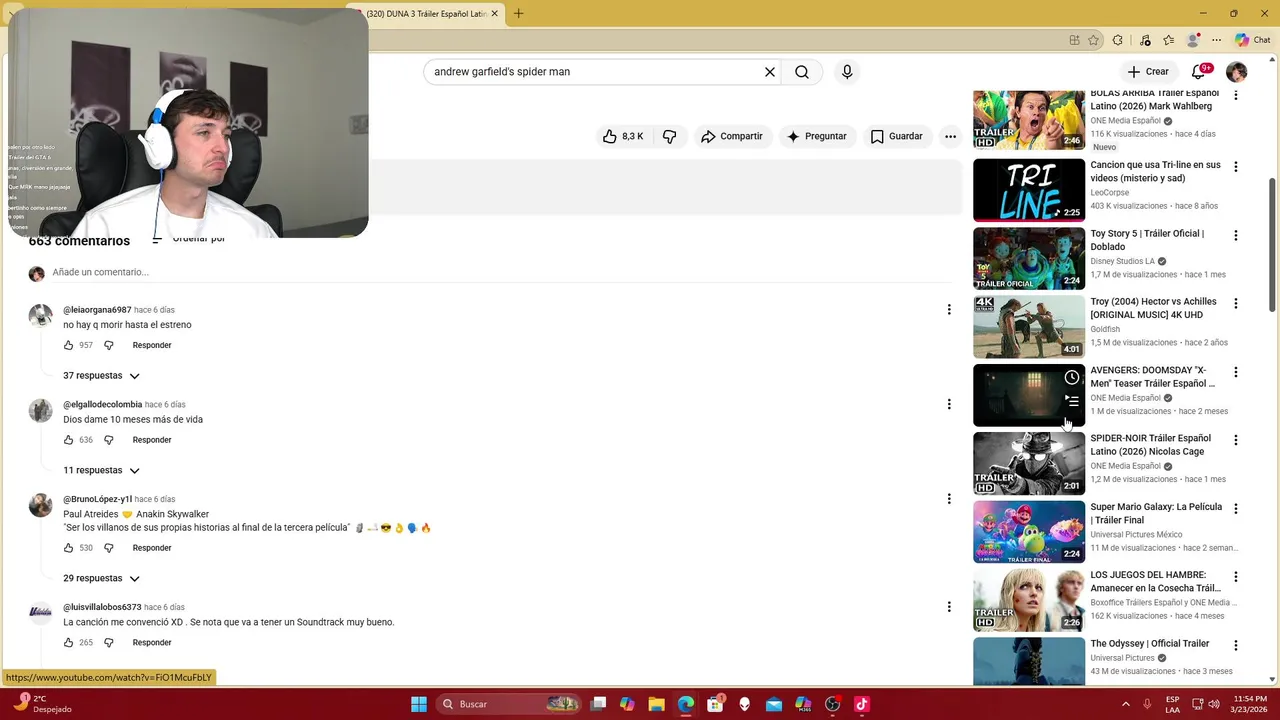Open YouTube notifications bell
The image size is (1280, 720).
(x=1199, y=72)
